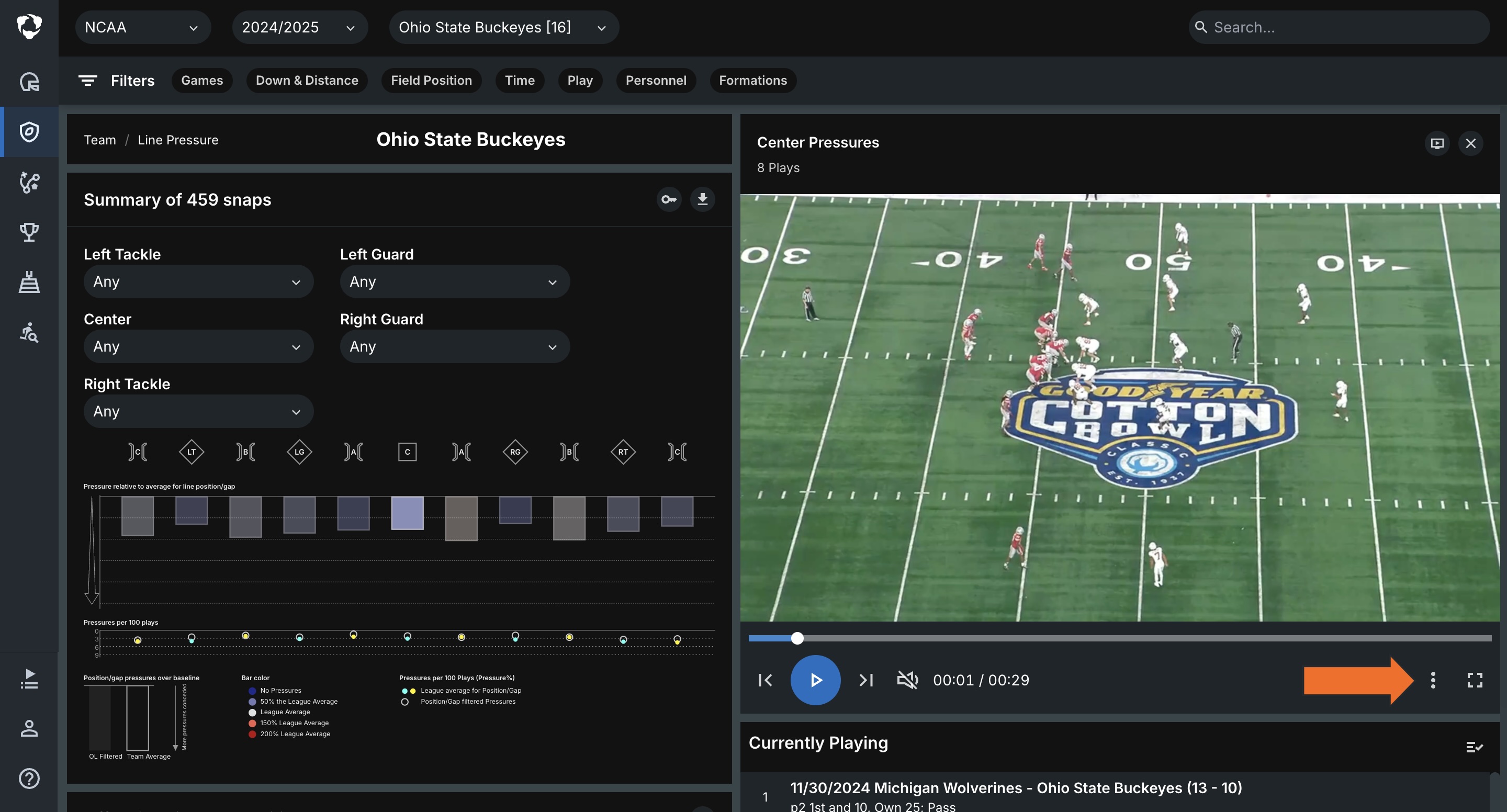
Task: Open the Formations filter
Action: [753, 81]
